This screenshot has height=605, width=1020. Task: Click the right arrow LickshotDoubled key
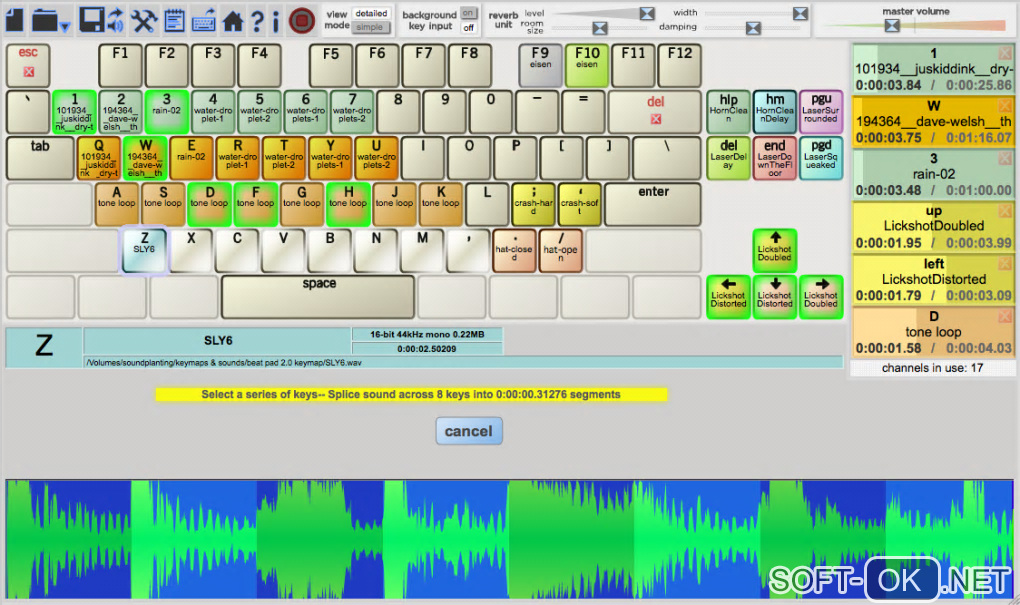tap(821, 297)
